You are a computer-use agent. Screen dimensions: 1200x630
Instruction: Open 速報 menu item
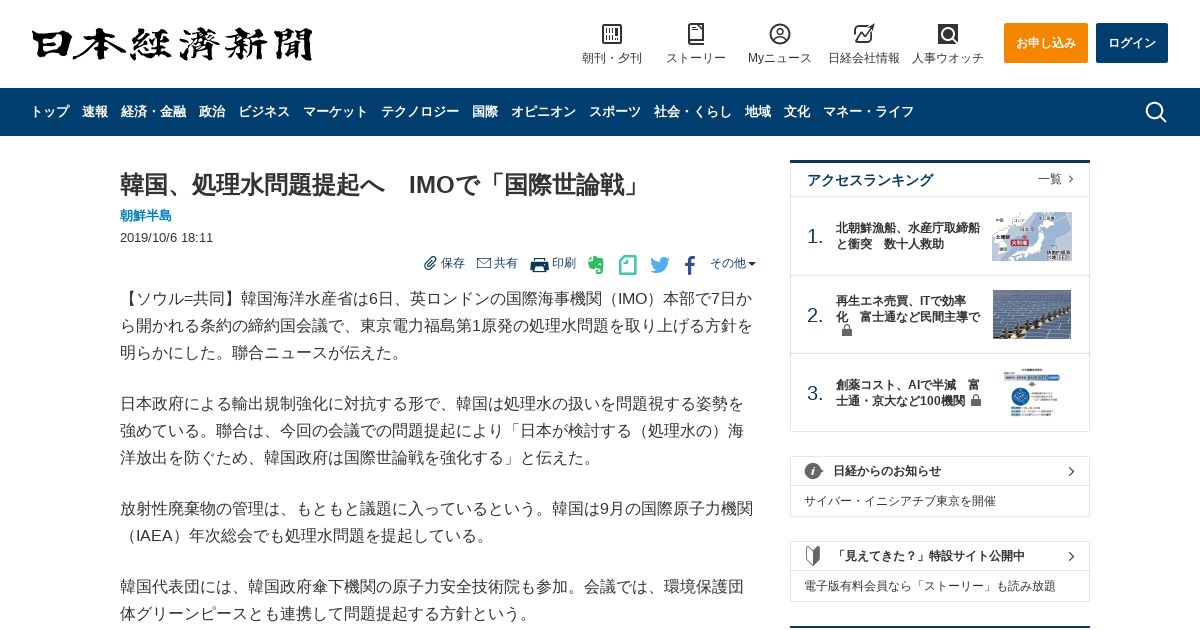(95, 112)
